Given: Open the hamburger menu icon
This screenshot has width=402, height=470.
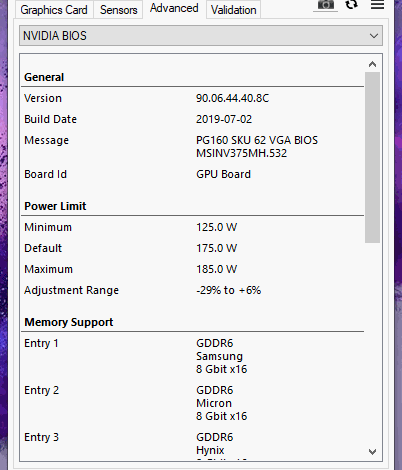Looking at the screenshot, I should pos(377,4).
